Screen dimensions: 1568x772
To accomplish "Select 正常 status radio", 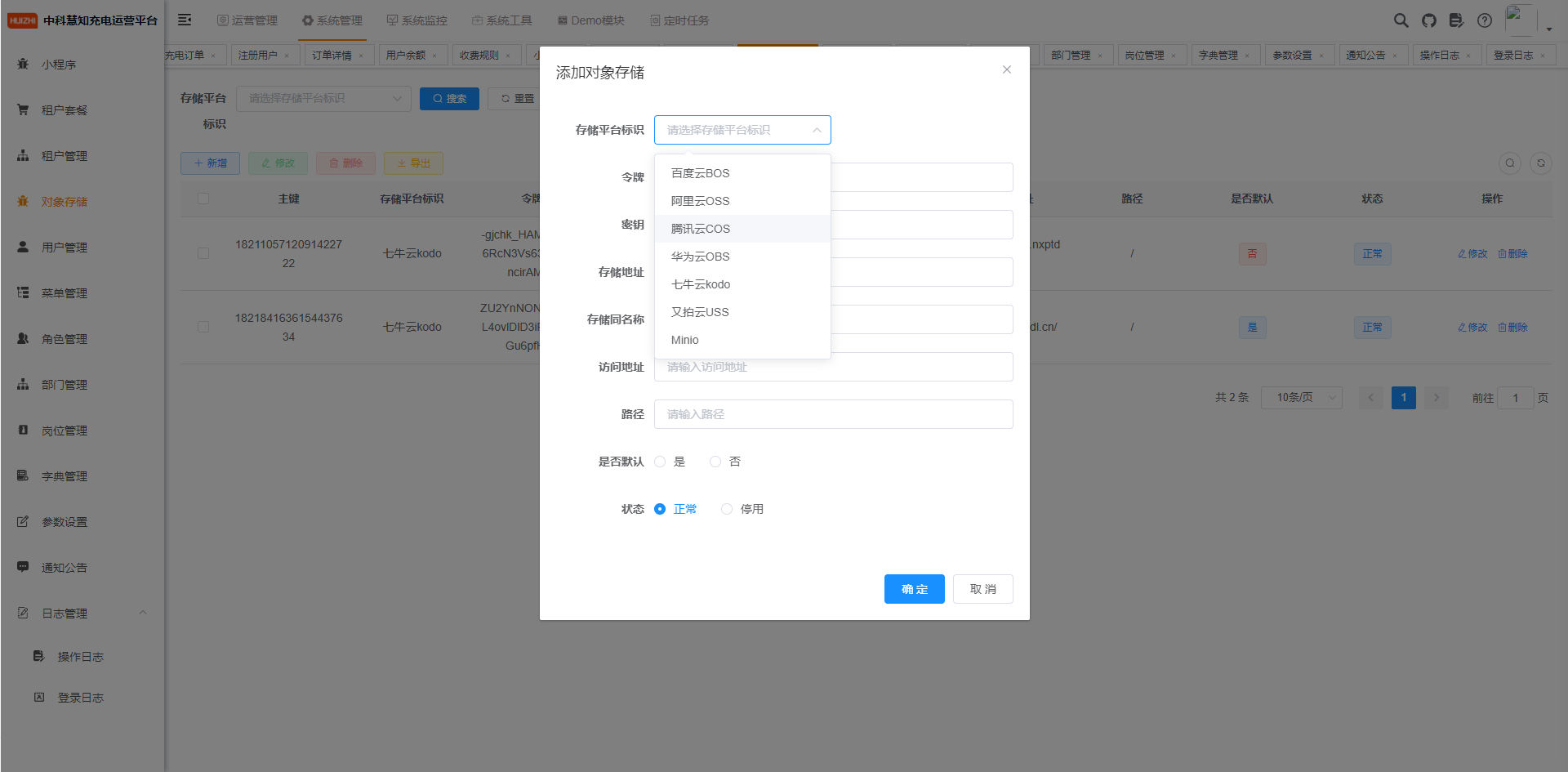I will [675, 509].
